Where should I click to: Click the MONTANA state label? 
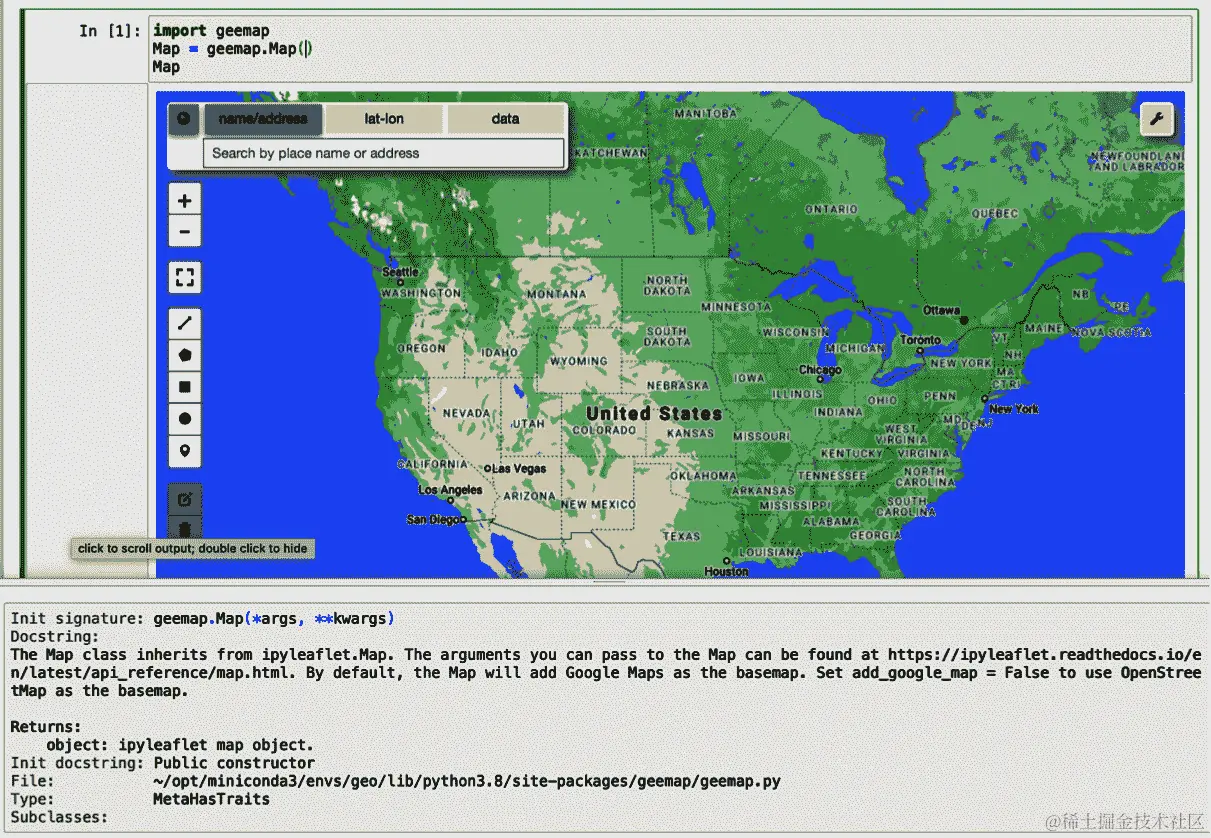point(556,294)
